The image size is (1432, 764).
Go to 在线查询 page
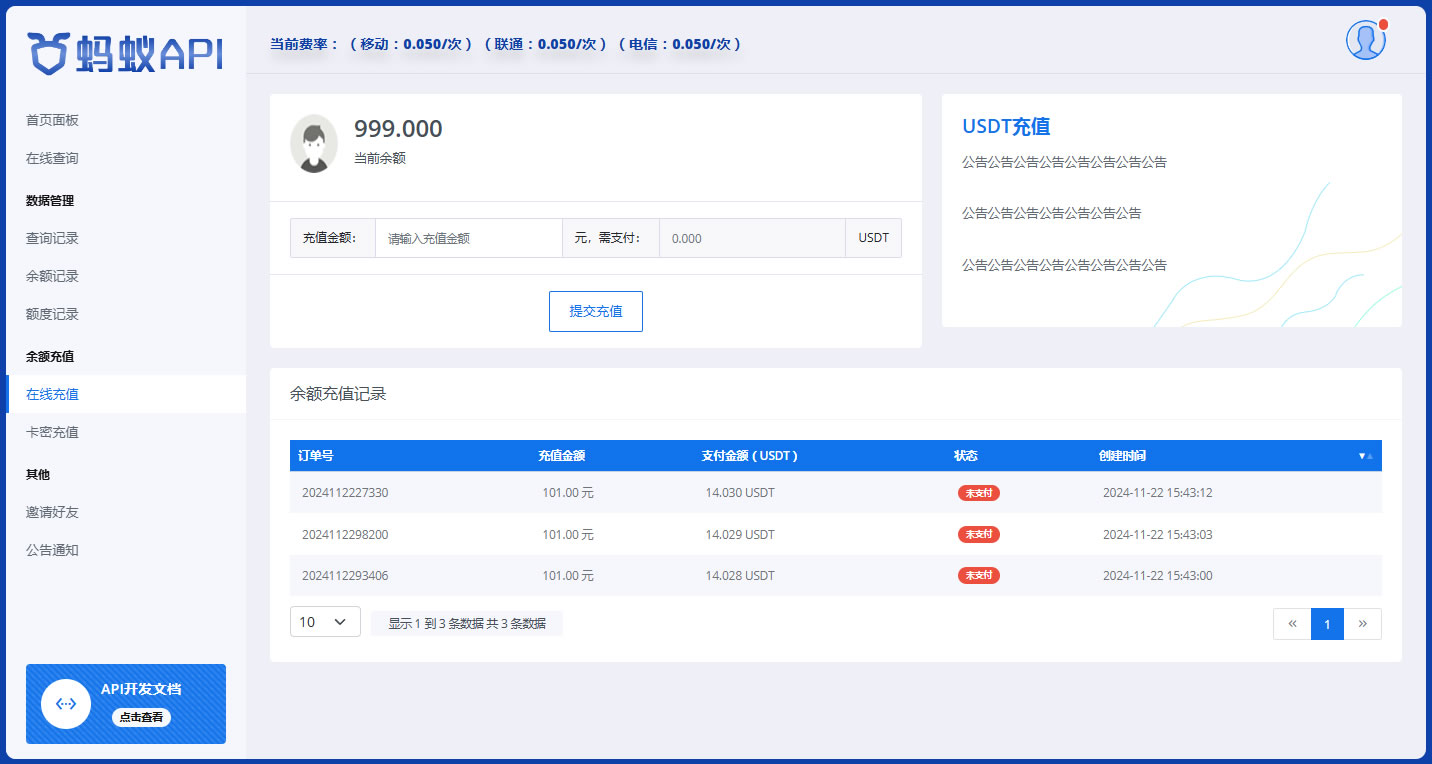(52, 158)
